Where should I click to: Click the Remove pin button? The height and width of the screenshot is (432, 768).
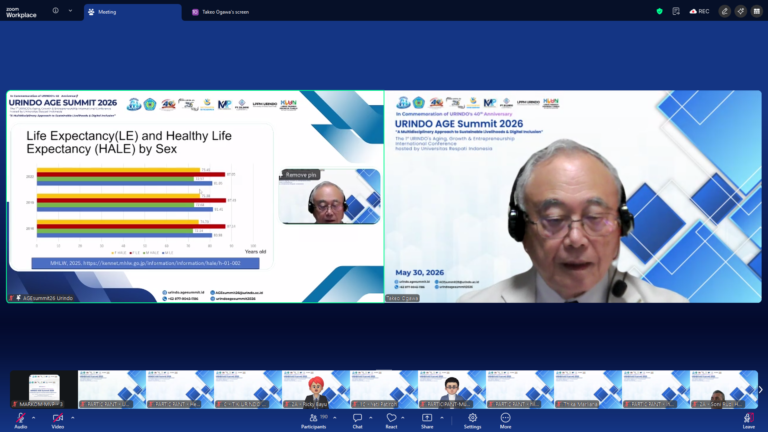[x=301, y=175]
